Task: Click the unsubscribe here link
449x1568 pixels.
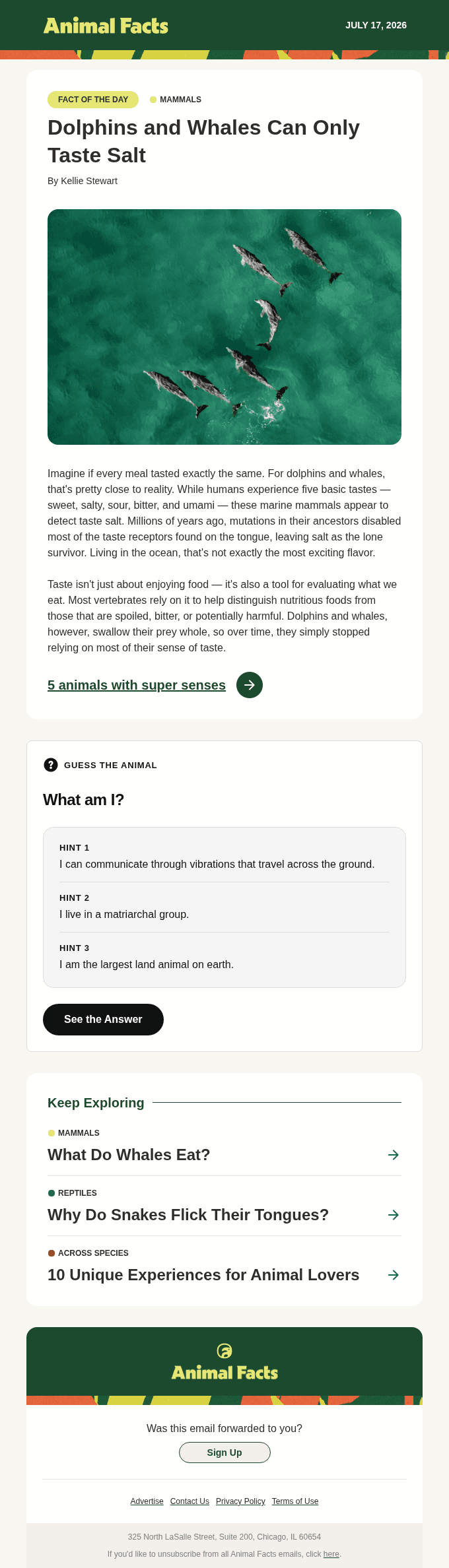Action: 331,1554
